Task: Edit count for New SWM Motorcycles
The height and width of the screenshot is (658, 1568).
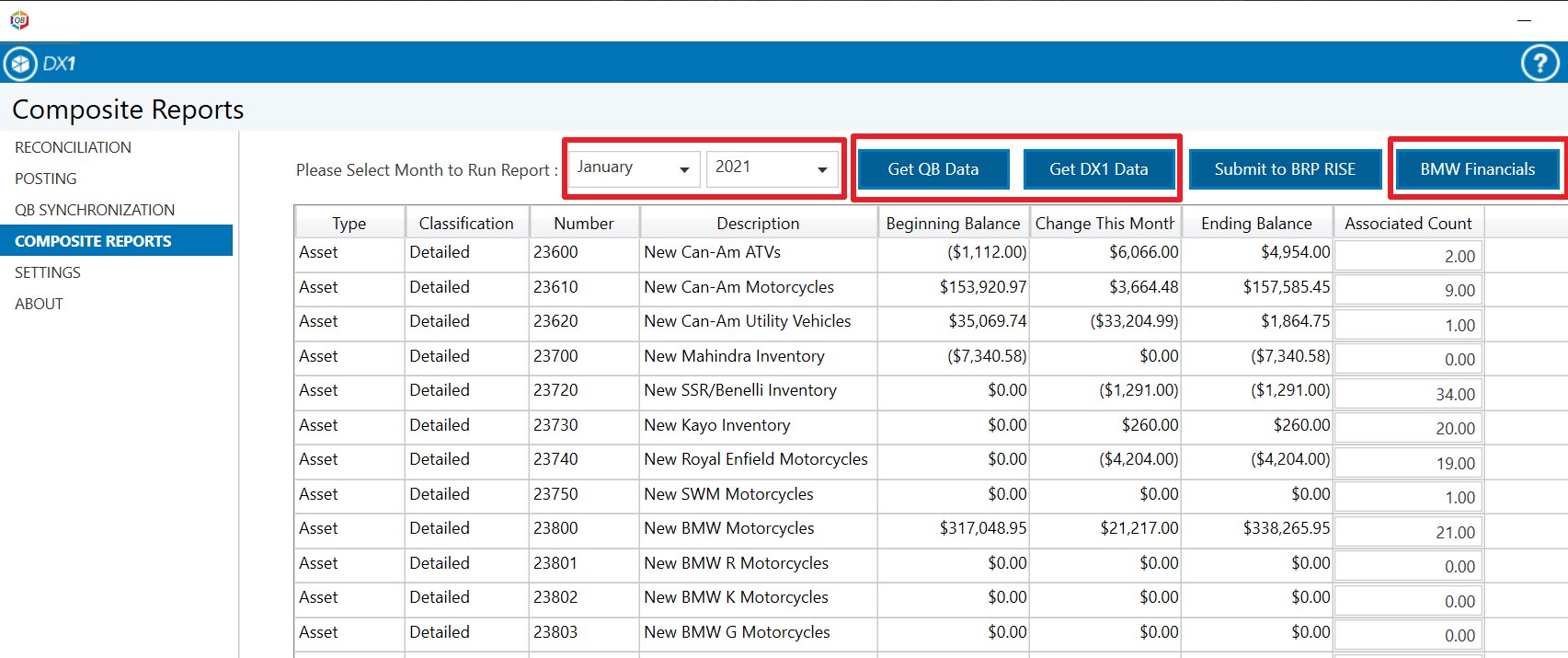Action: tap(1408, 497)
